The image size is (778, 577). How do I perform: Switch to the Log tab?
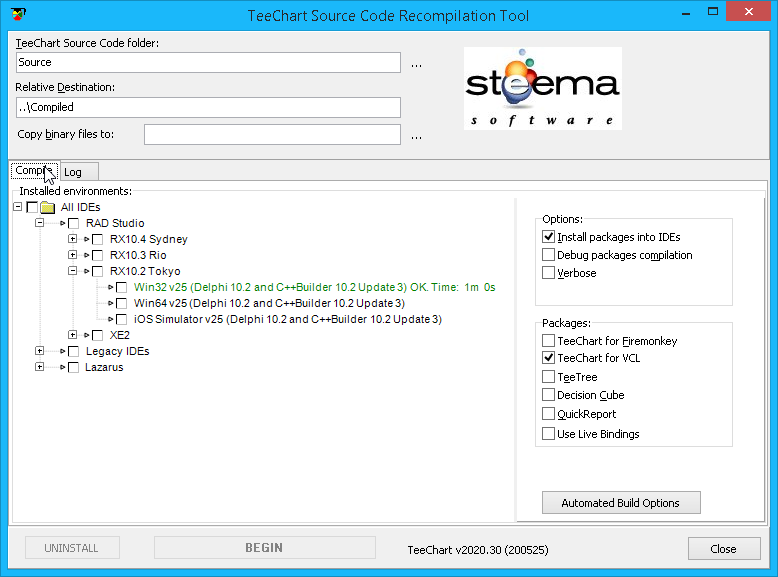click(x=79, y=172)
